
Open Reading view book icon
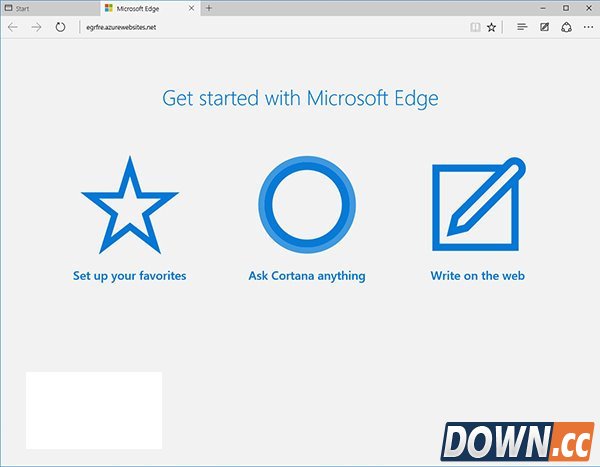point(475,27)
